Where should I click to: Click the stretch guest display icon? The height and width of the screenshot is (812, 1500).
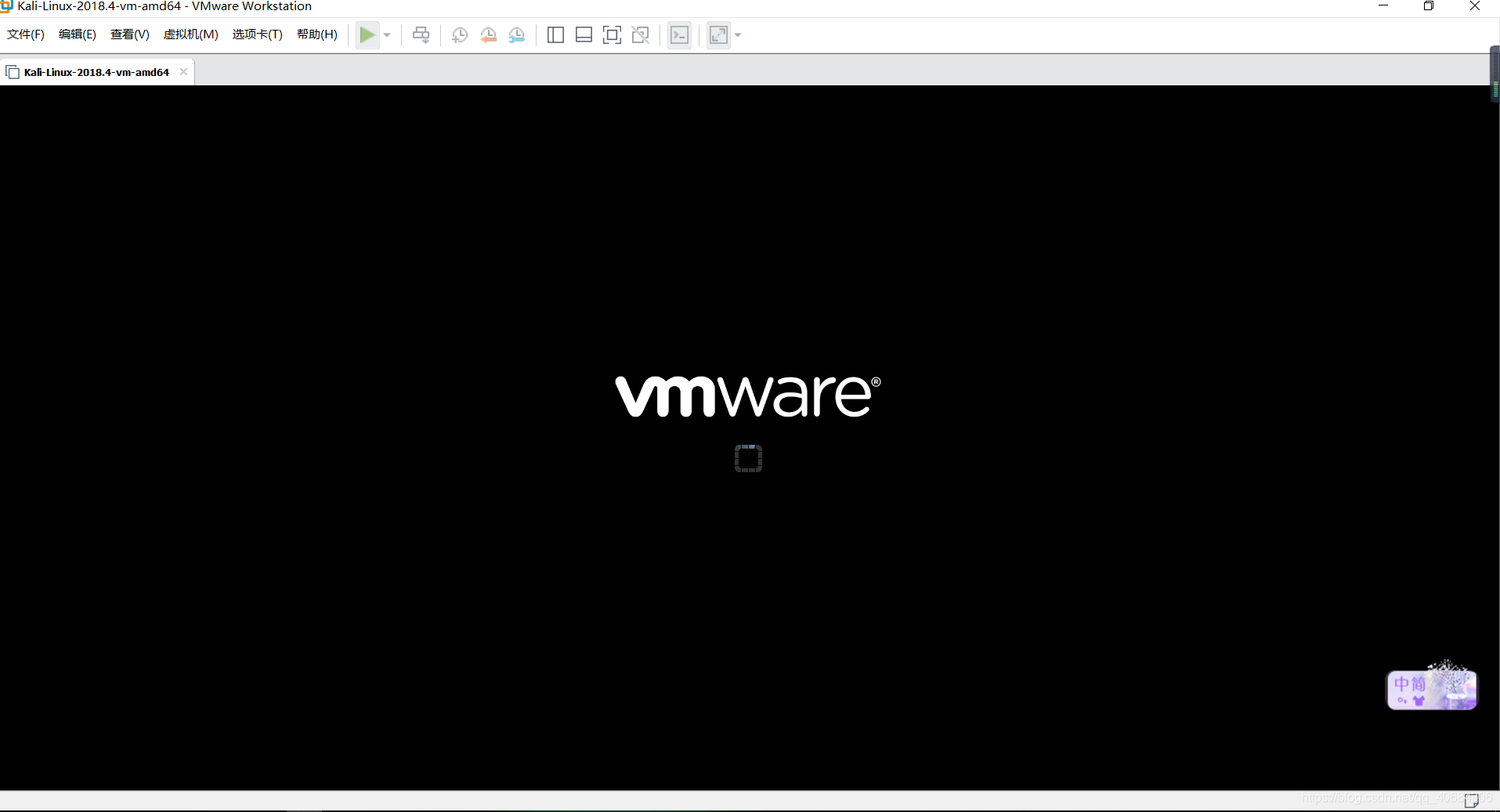click(718, 35)
